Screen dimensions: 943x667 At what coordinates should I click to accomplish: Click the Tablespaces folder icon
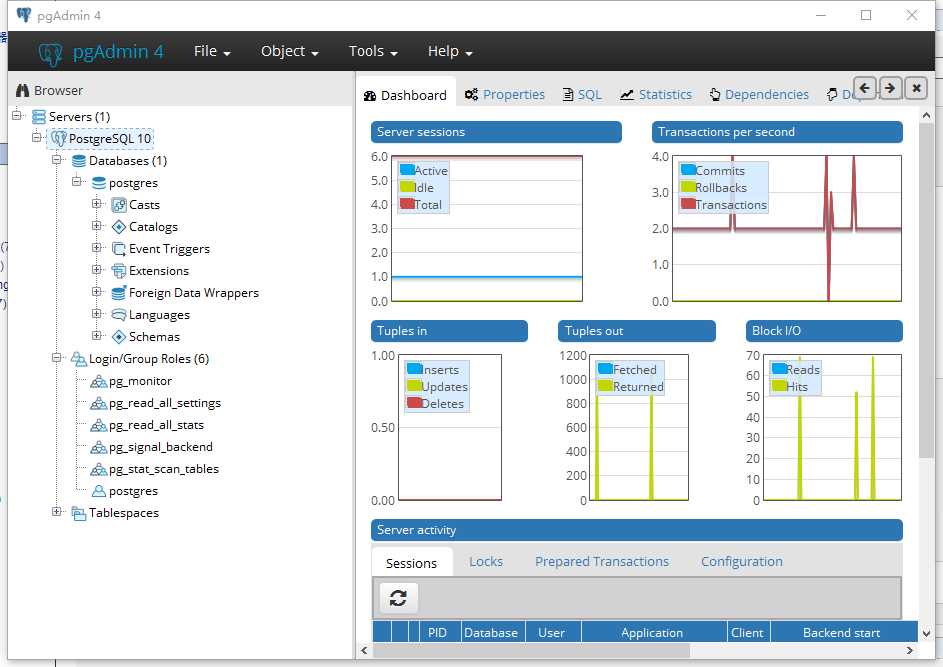point(79,514)
